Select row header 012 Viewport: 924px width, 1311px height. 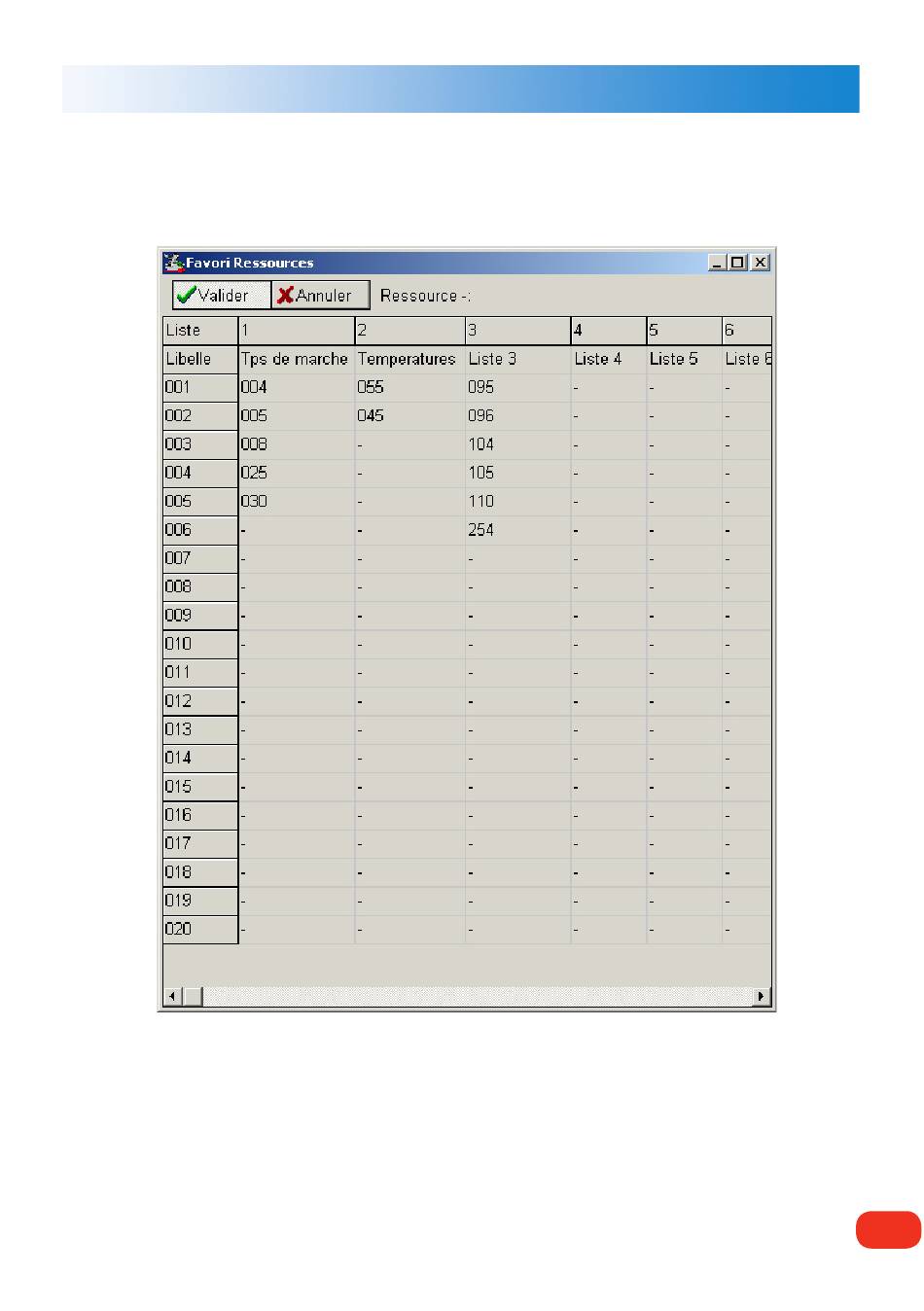(x=200, y=701)
